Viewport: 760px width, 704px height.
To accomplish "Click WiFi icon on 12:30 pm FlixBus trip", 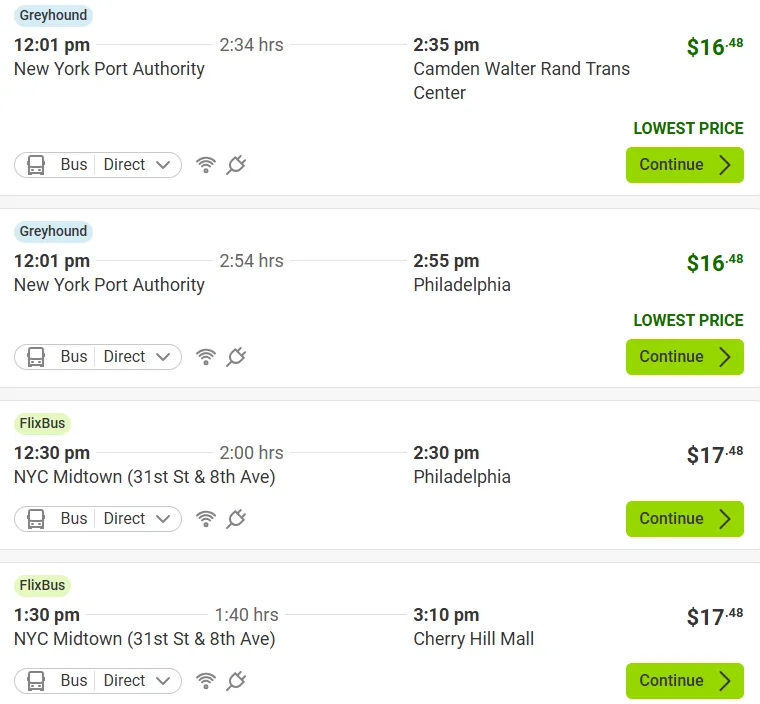I will coord(206,519).
